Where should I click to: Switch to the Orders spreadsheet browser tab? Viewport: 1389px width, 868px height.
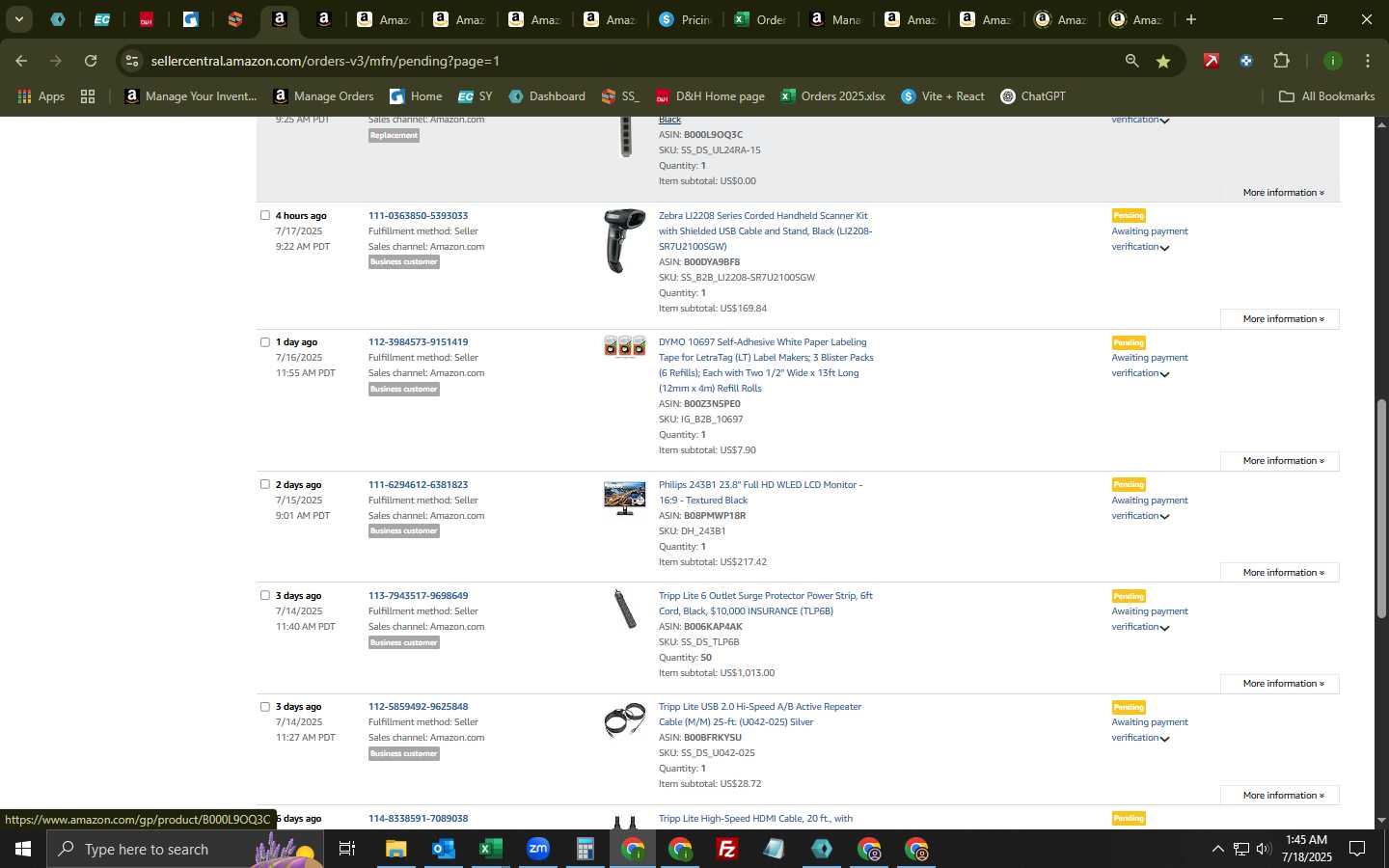[761, 19]
